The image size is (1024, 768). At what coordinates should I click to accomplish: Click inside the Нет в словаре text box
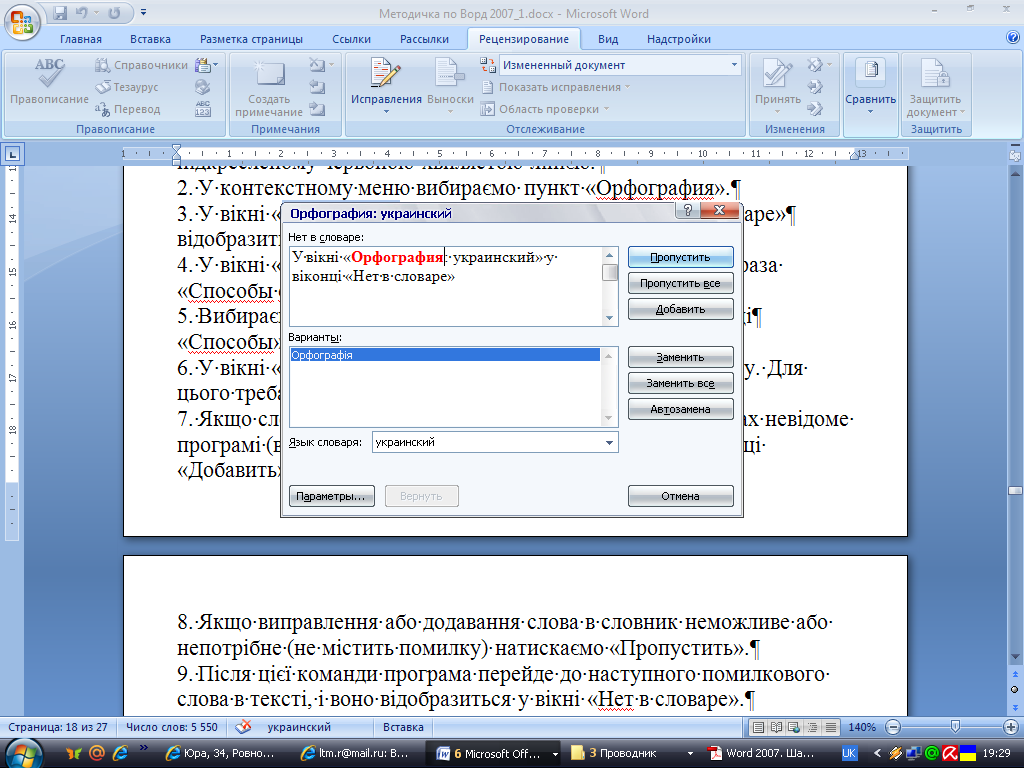(x=445, y=286)
